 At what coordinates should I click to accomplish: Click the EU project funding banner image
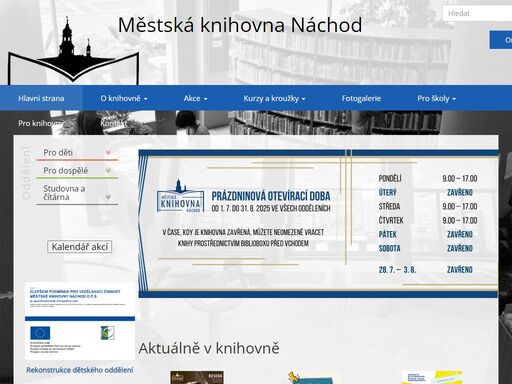click(80, 321)
